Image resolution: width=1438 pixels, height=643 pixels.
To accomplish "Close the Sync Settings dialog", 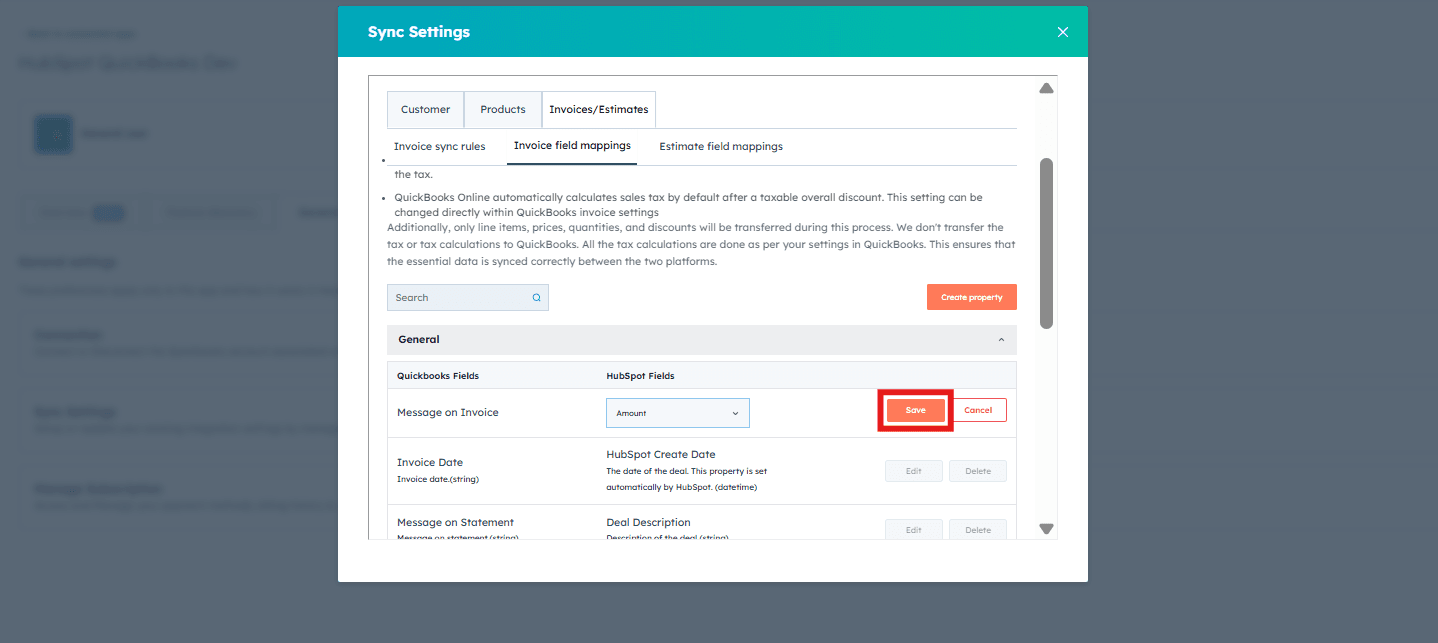I will (1062, 32).
